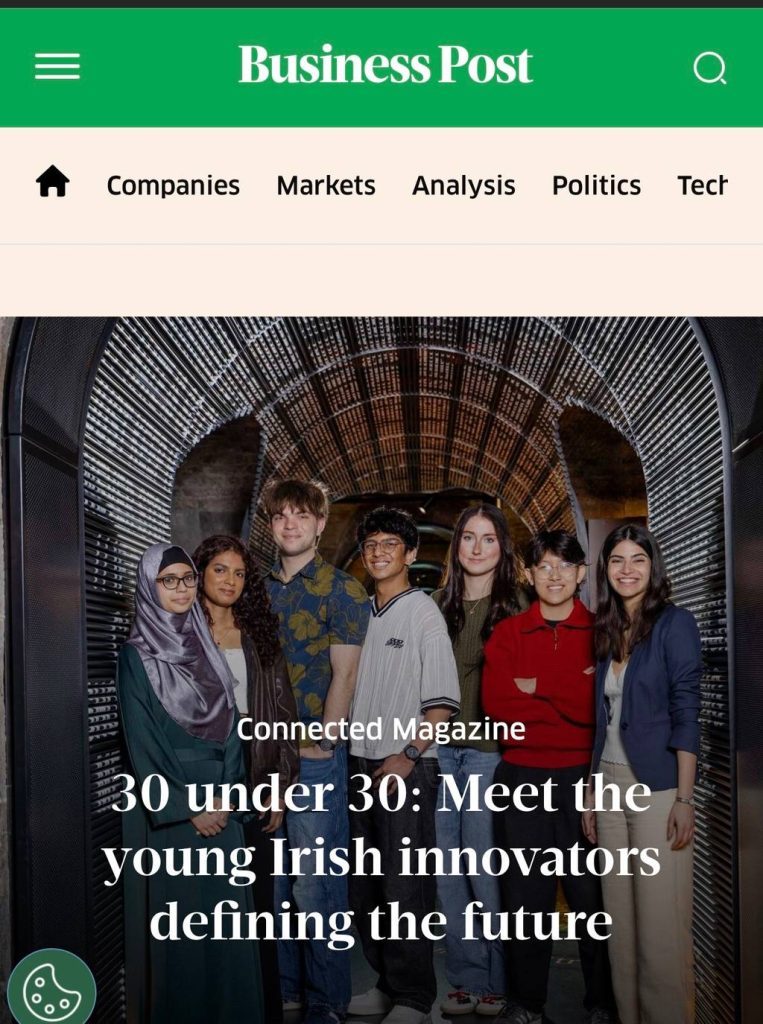Switch to the Analysis section

click(x=464, y=185)
